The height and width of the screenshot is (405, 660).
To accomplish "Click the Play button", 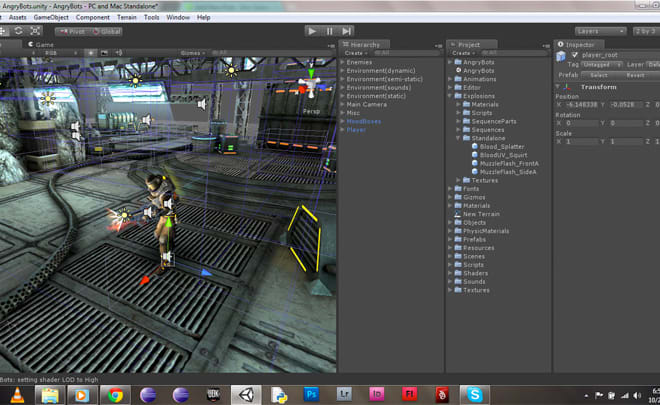I will 312,31.
